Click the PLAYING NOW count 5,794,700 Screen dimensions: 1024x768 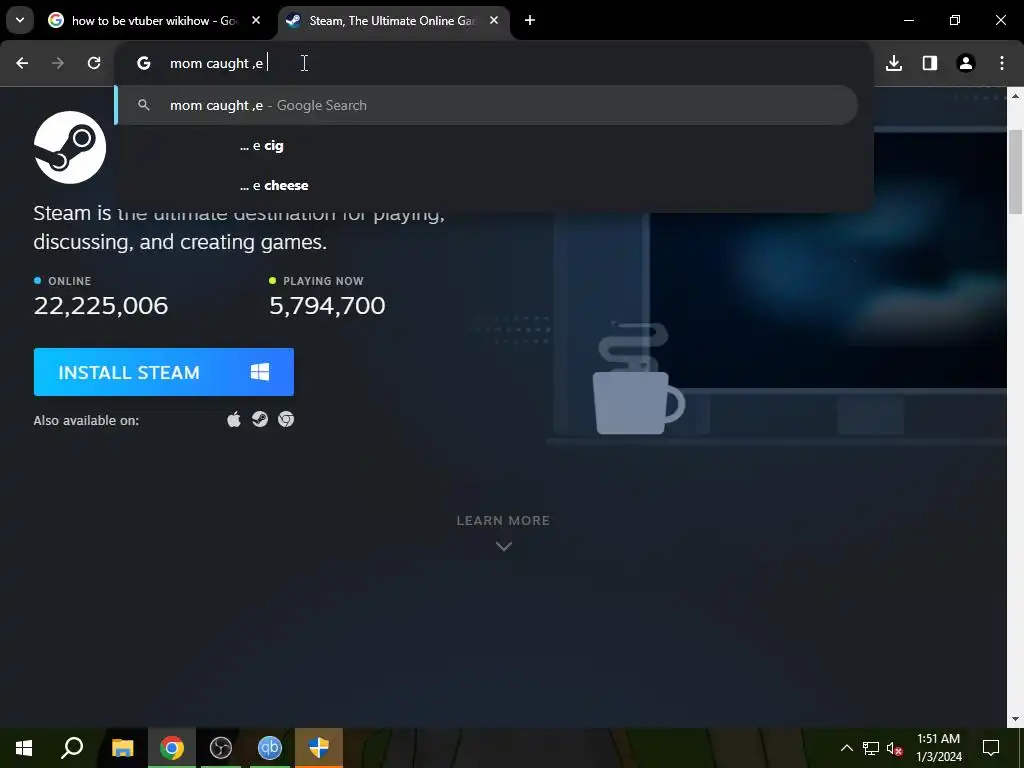[327, 306]
